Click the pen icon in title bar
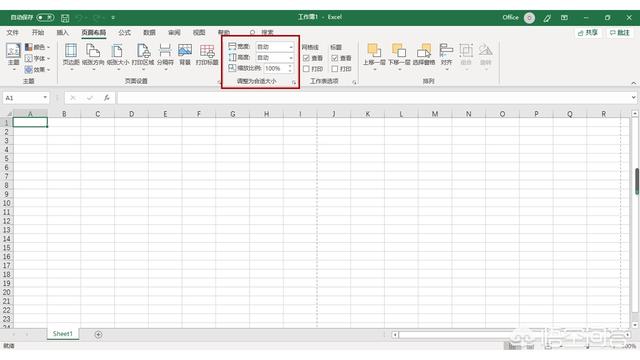 [x=547, y=18]
